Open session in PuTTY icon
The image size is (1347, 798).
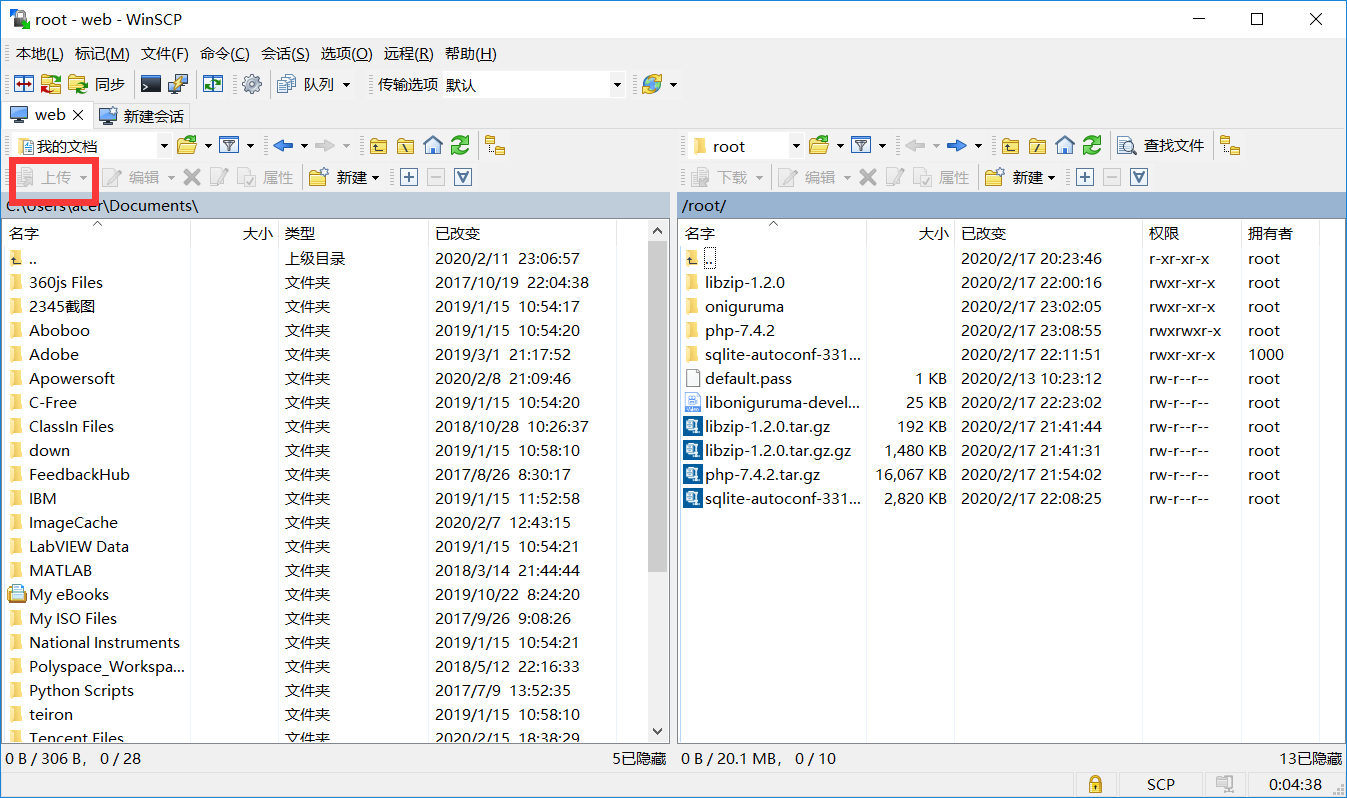178,85
